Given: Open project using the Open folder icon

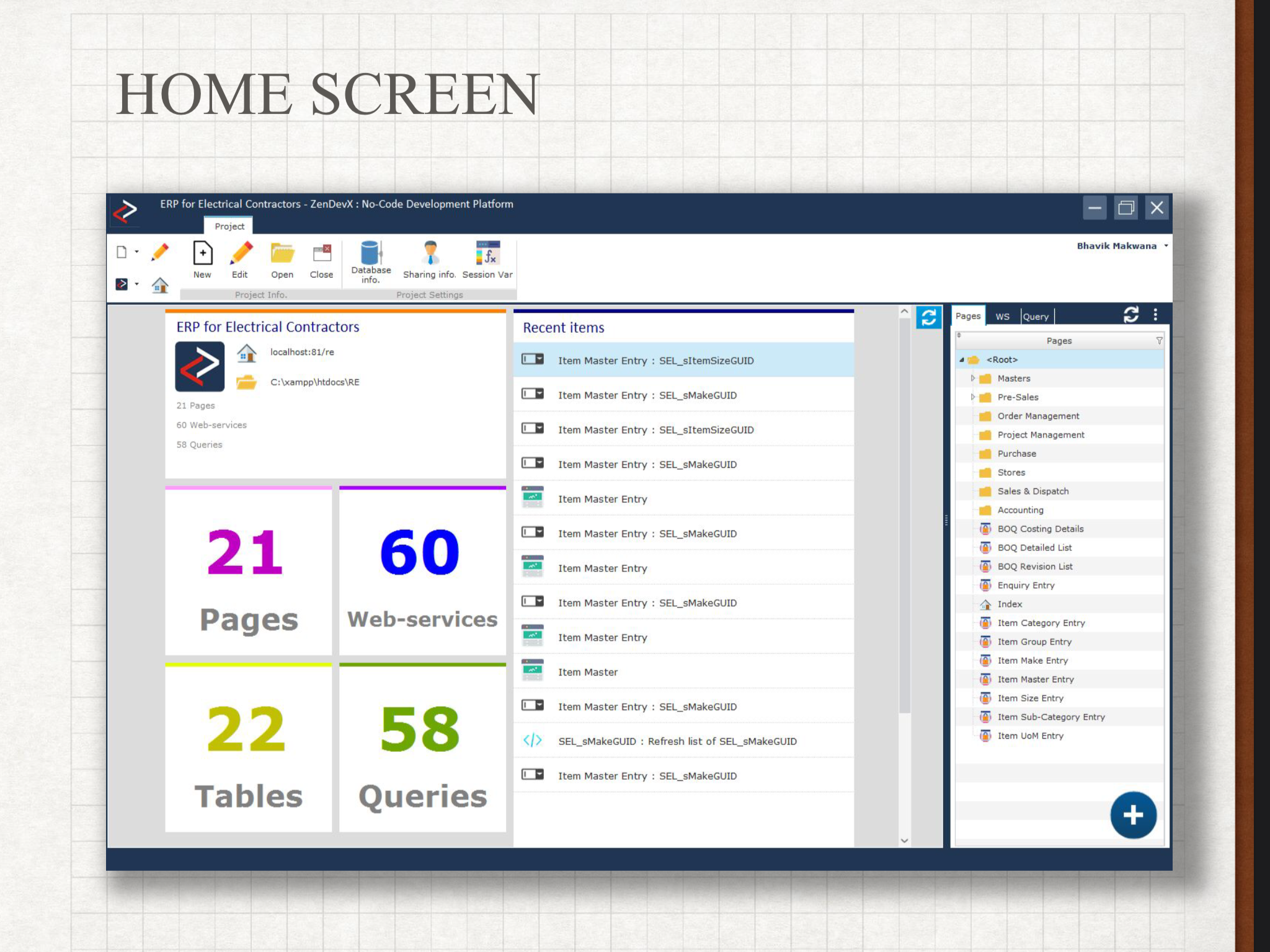Looking at the screenshot, I should tap(282, 254).
